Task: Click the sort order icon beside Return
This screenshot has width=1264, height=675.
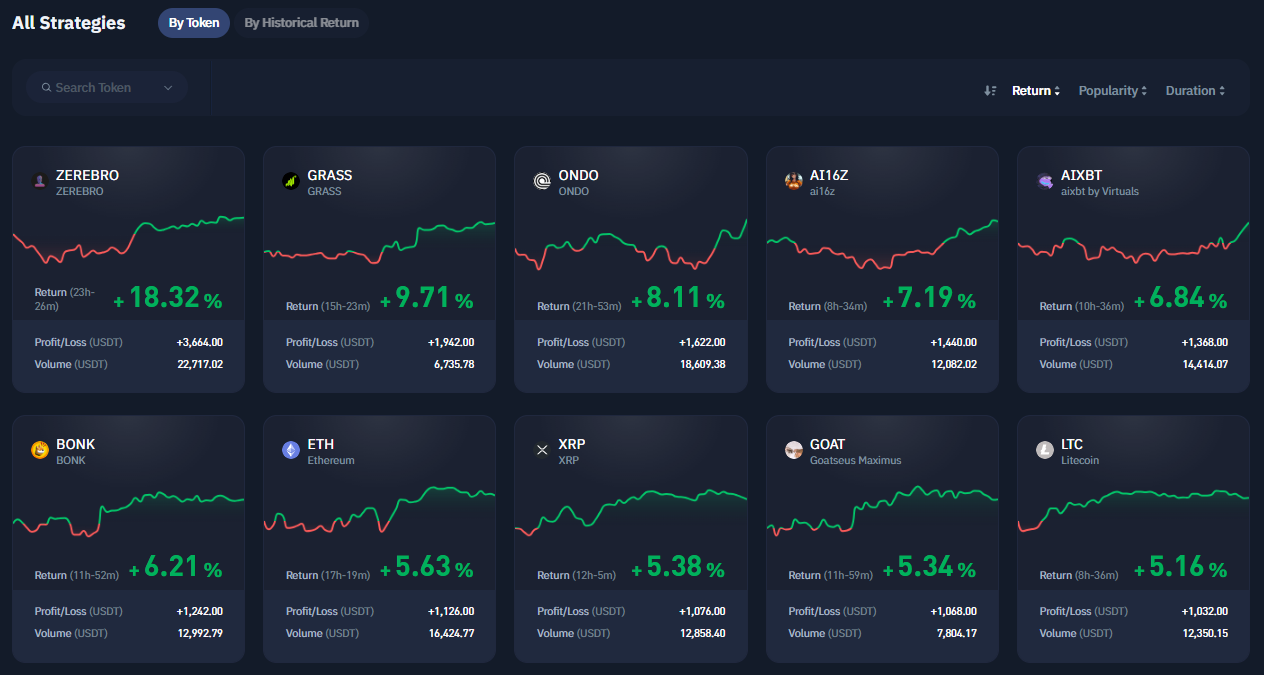Action: [990, 91]
